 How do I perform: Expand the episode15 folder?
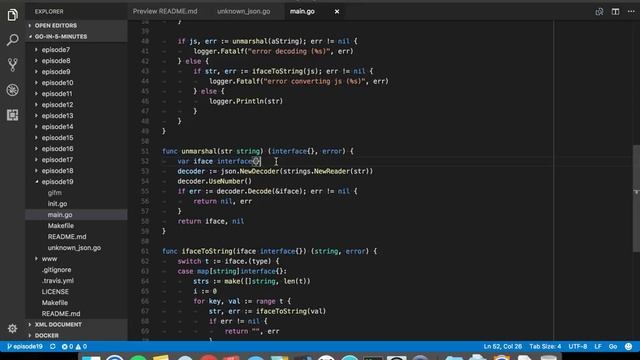(x=57, y=138)
